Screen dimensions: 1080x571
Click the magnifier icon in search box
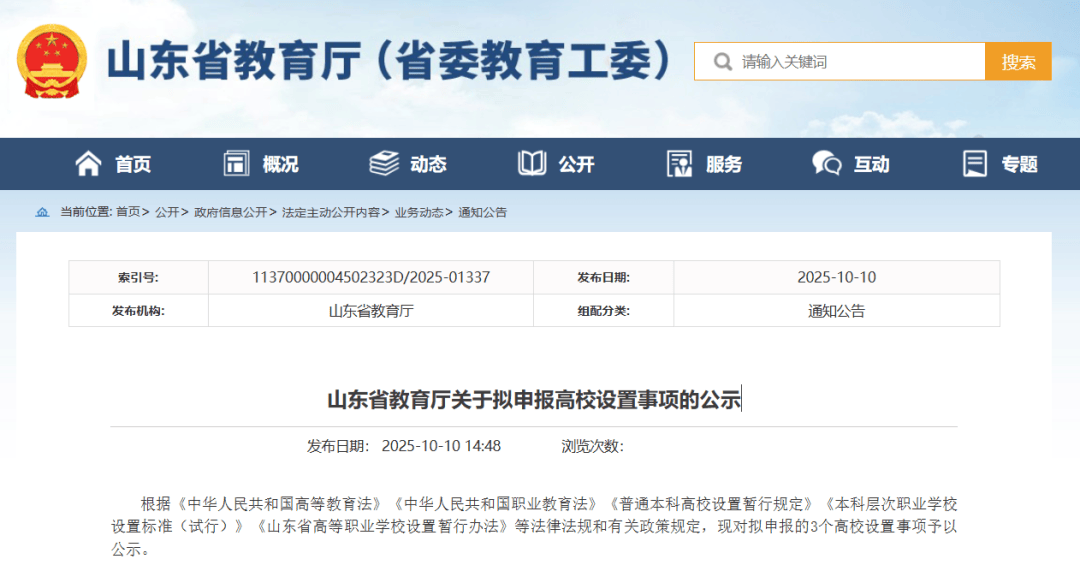[722, 62]
